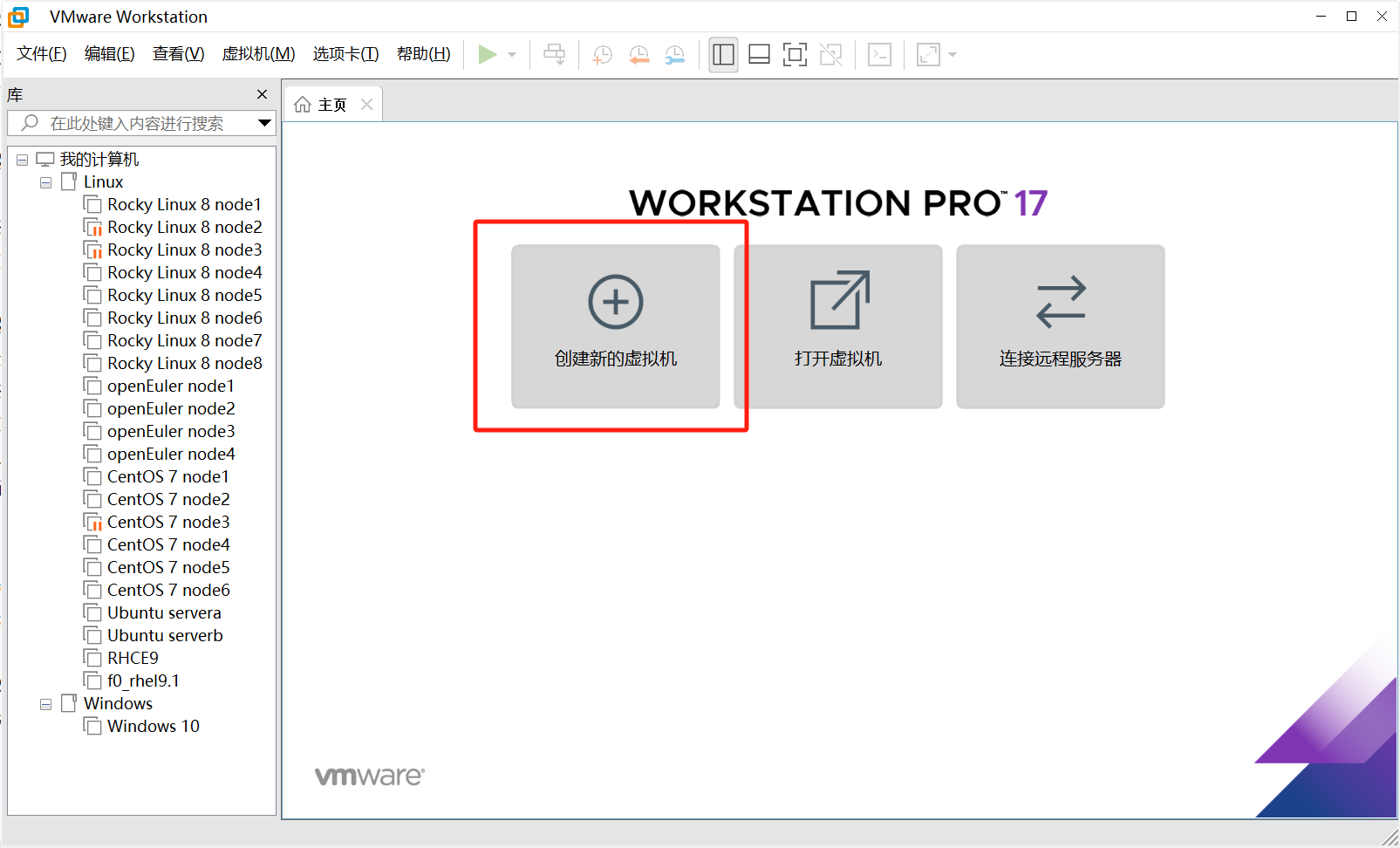
Task: Collapse the Windows folder node
Action: 45,704
